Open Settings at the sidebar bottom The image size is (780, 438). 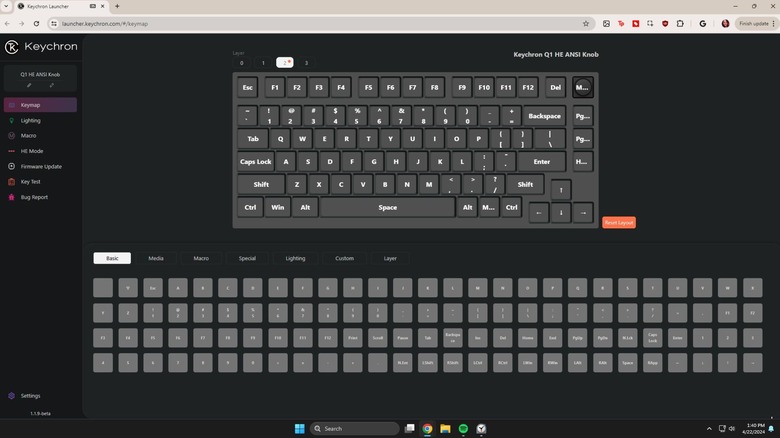30,396
